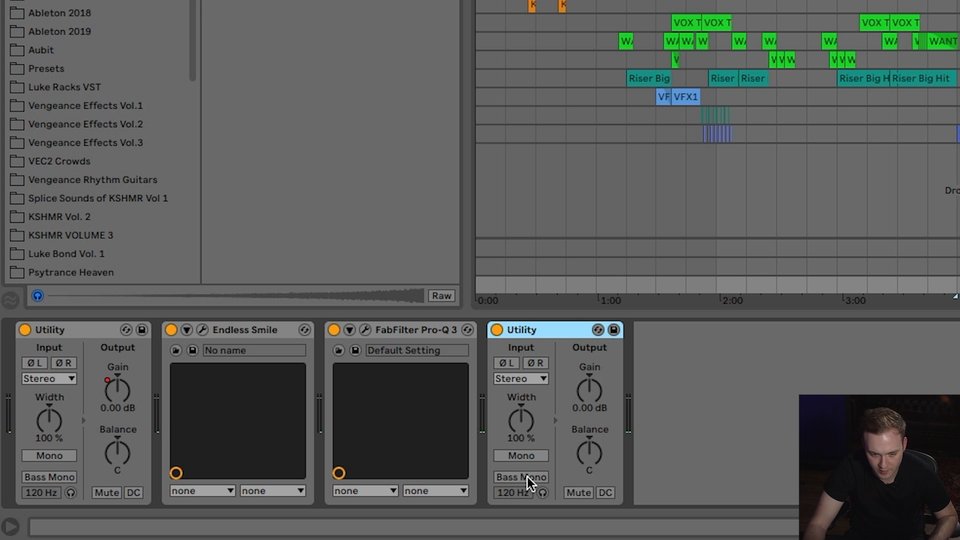The height and width of the screenshot is (540, 960).
Task: Click the Psytrance Heaven folder icon
Action: [17, 272]
